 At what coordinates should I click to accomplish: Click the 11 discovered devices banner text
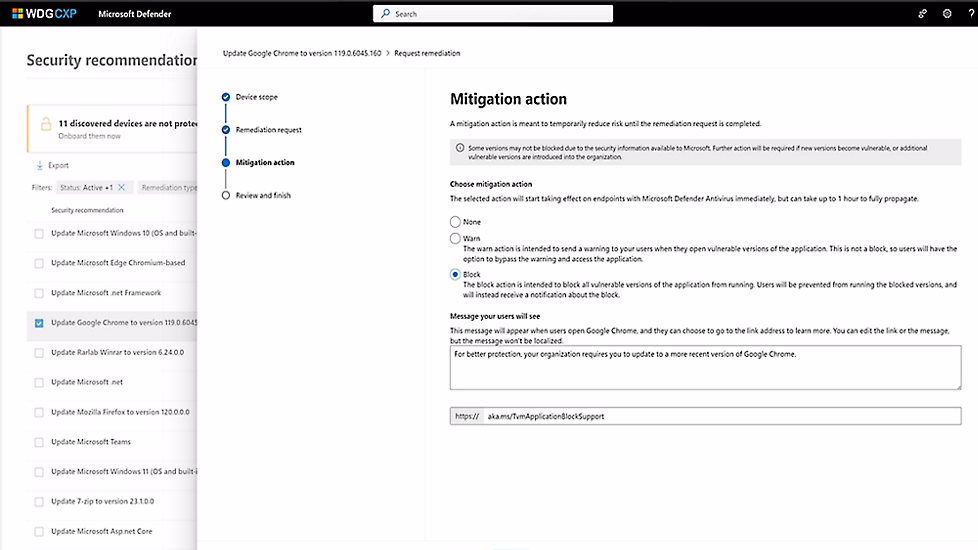(x=128, y=123)
